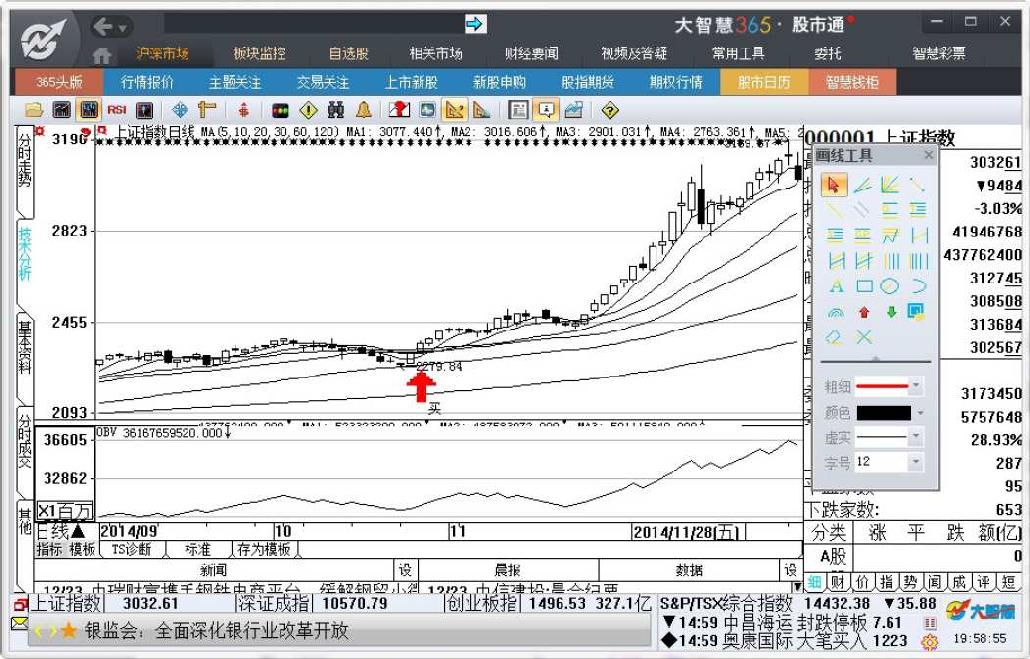The image size is (1030, 659).
Task: Click the envelope mail icon at bottom left
Action: [x=20, y=622]
